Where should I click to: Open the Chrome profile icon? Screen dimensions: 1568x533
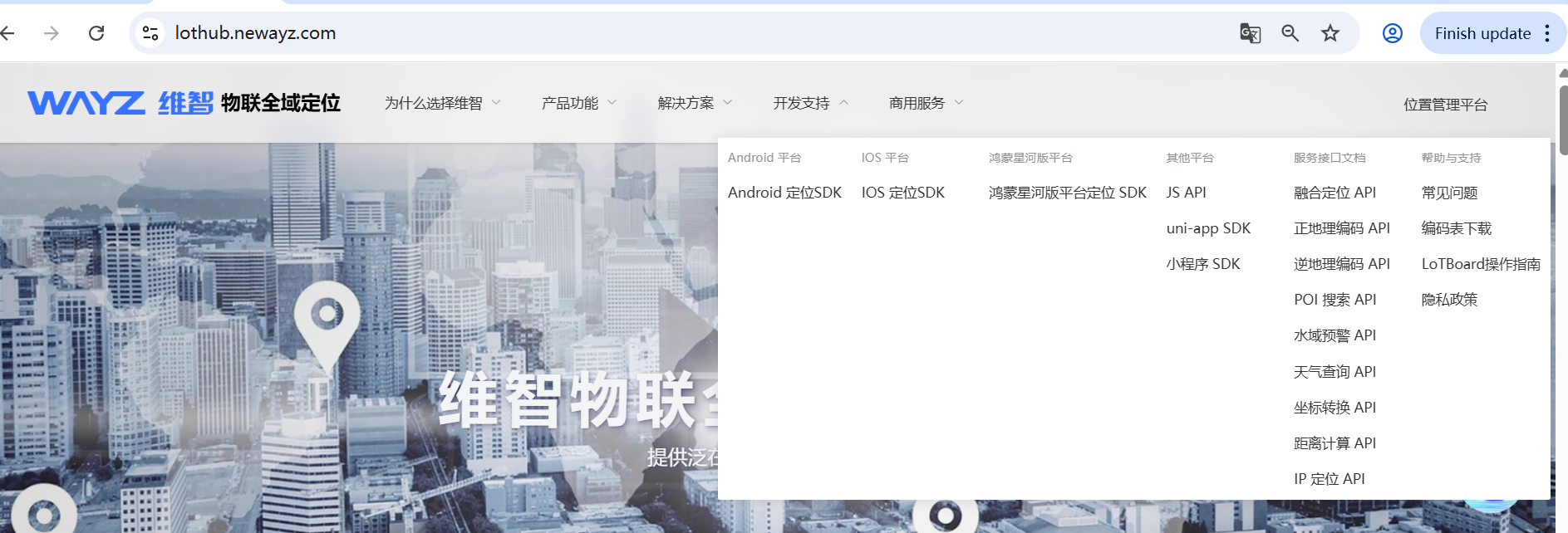coord(1393,33)
